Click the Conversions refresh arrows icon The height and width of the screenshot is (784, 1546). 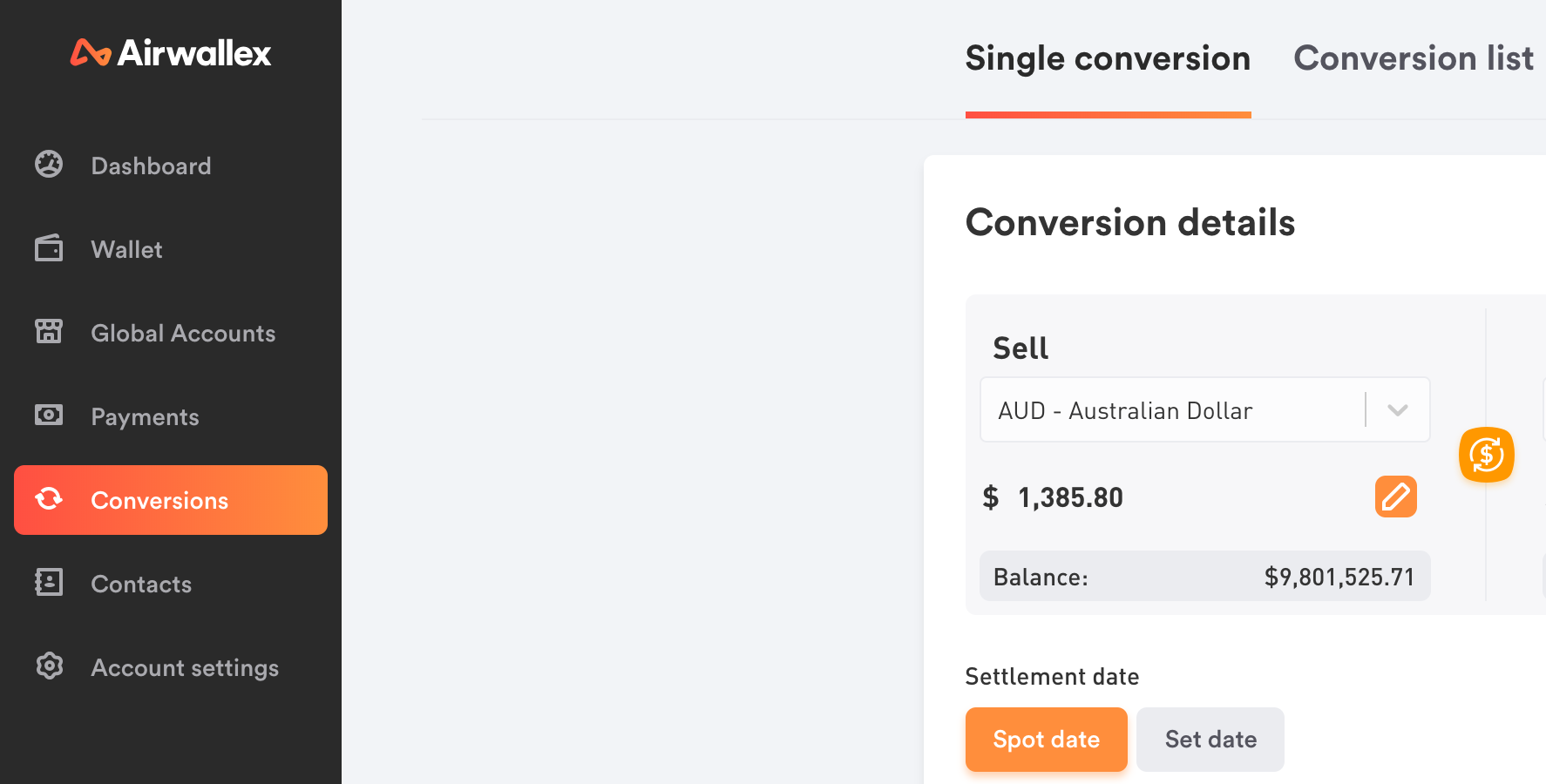(x=49, y=498)
